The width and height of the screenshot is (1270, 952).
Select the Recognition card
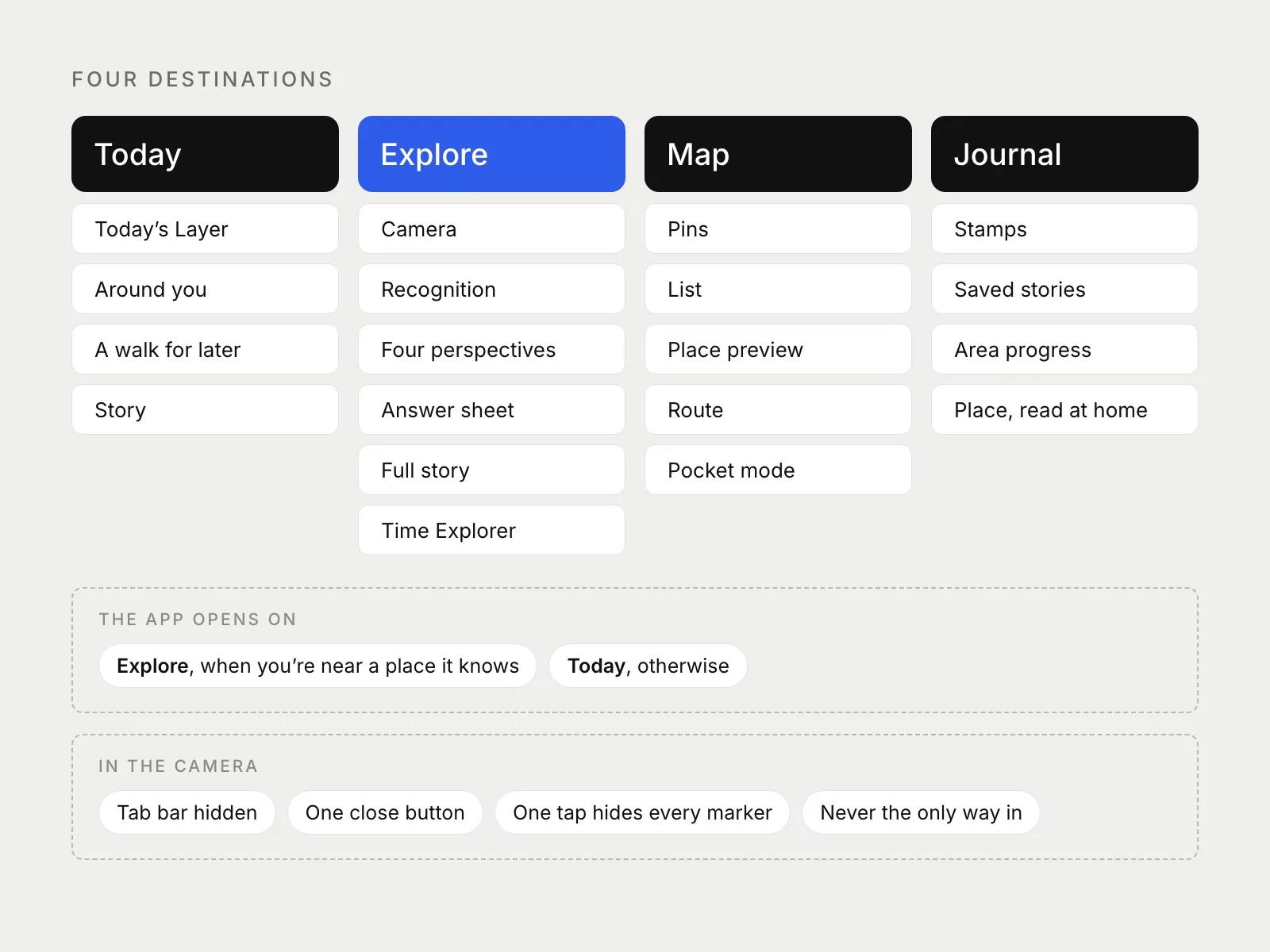pyautogui.click(x=491, y=290)
